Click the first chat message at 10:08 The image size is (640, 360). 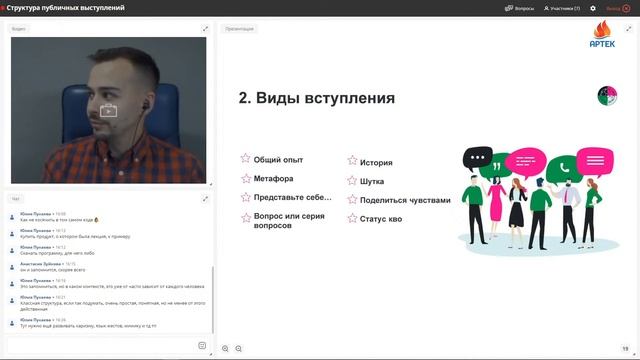click(x=60, y=217)
